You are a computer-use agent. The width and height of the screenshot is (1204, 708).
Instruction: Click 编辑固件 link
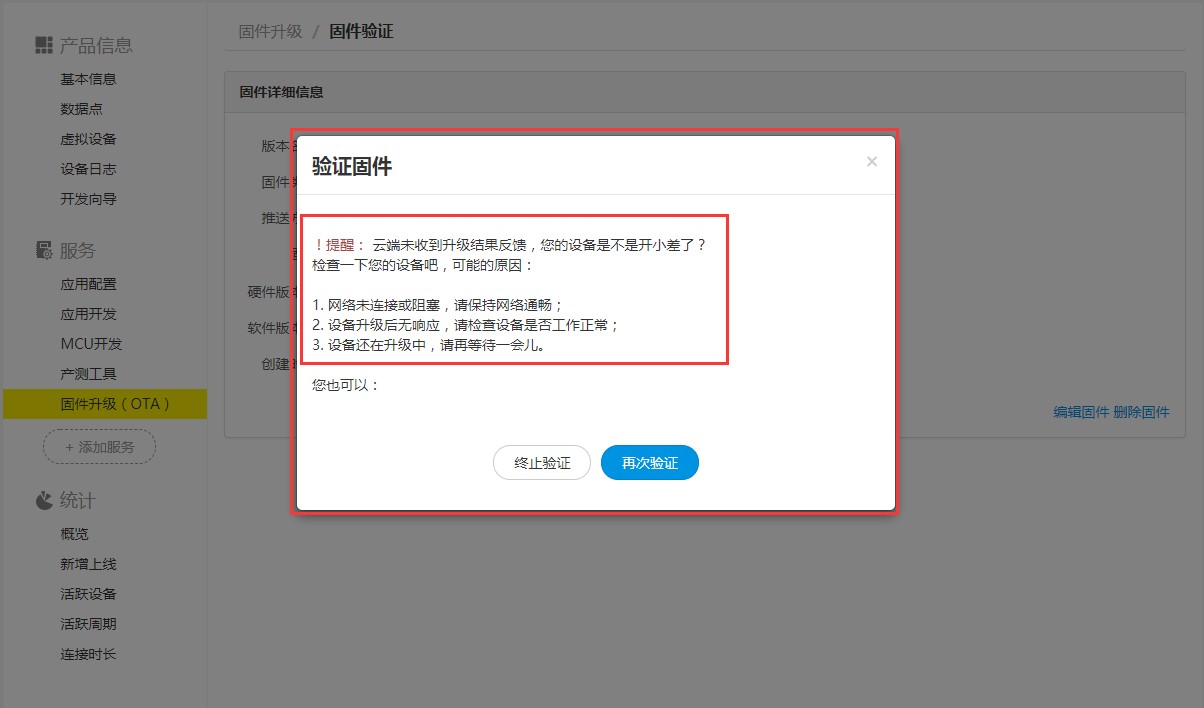(x=1081, y=412)
